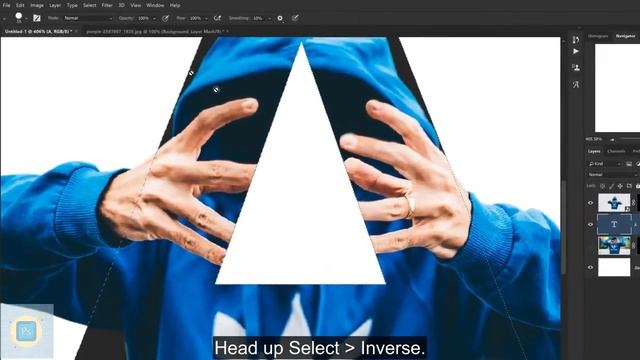The width and height of the screenshot is (640, 360).
Task: Open the Image menu
Action: pos(37,5)
